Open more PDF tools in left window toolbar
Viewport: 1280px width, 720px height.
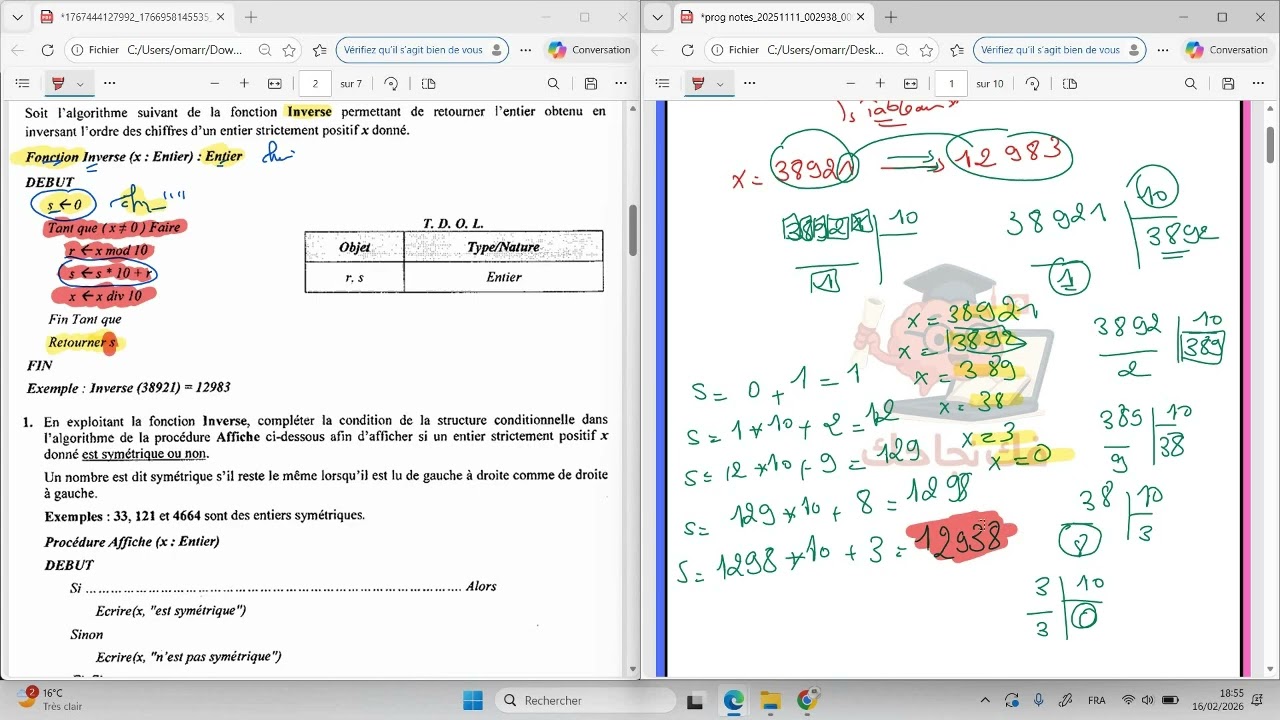coord(109,84)
